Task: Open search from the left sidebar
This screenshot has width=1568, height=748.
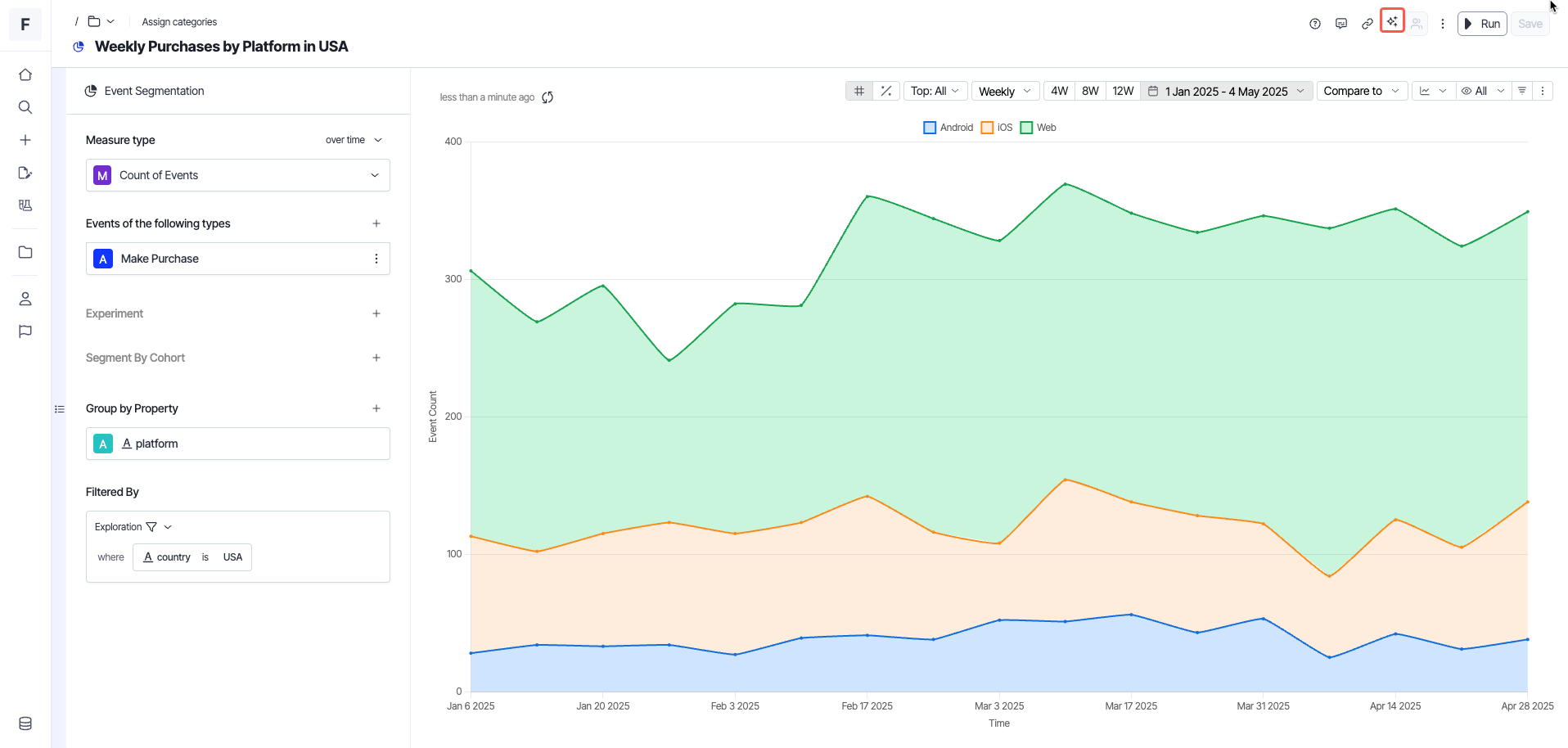Action: point(25,107)
